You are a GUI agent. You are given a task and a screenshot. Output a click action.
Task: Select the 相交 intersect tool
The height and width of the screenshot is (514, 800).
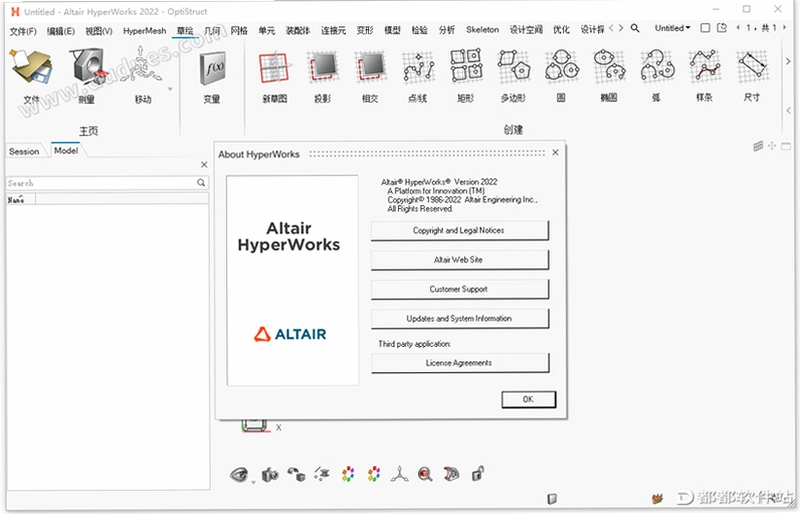[370, 76]
